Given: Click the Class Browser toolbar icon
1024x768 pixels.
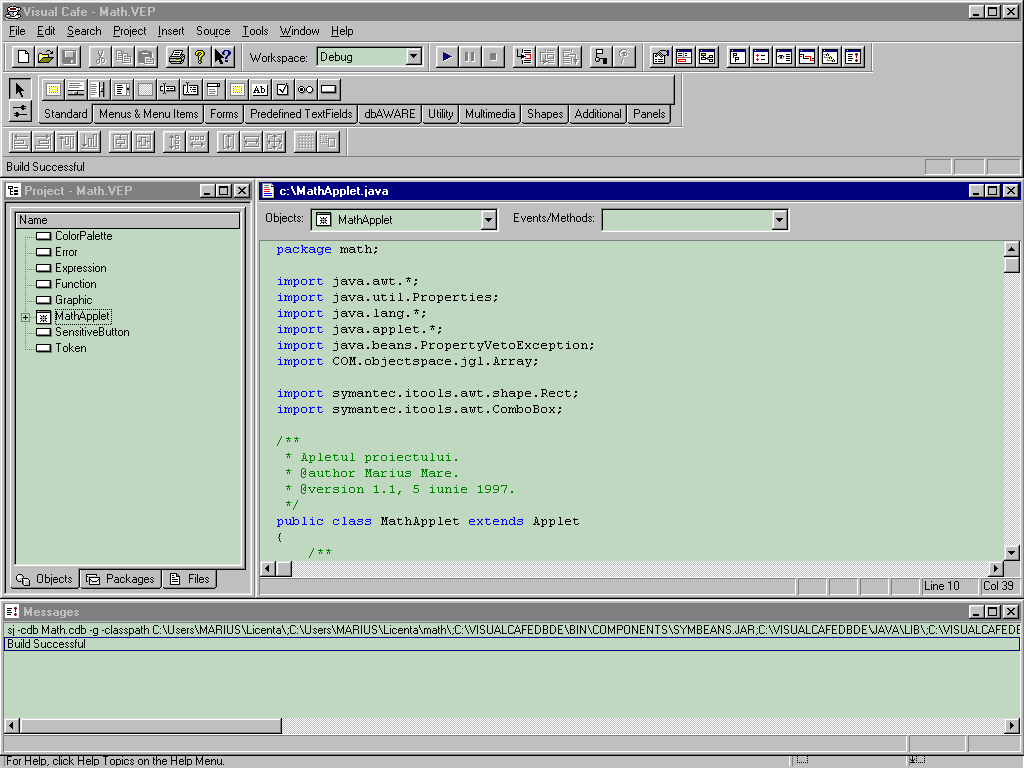Looking at the screenshot, I should (x=684, y=57).
